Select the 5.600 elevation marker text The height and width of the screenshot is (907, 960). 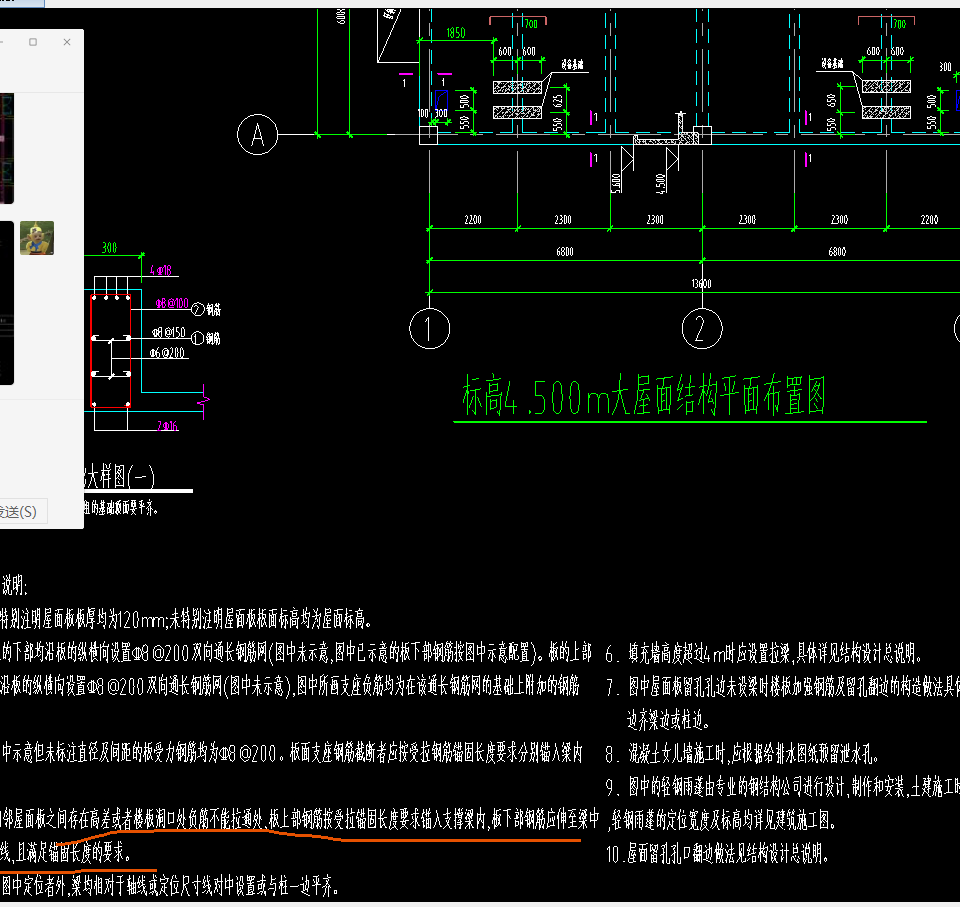point(616,183)
